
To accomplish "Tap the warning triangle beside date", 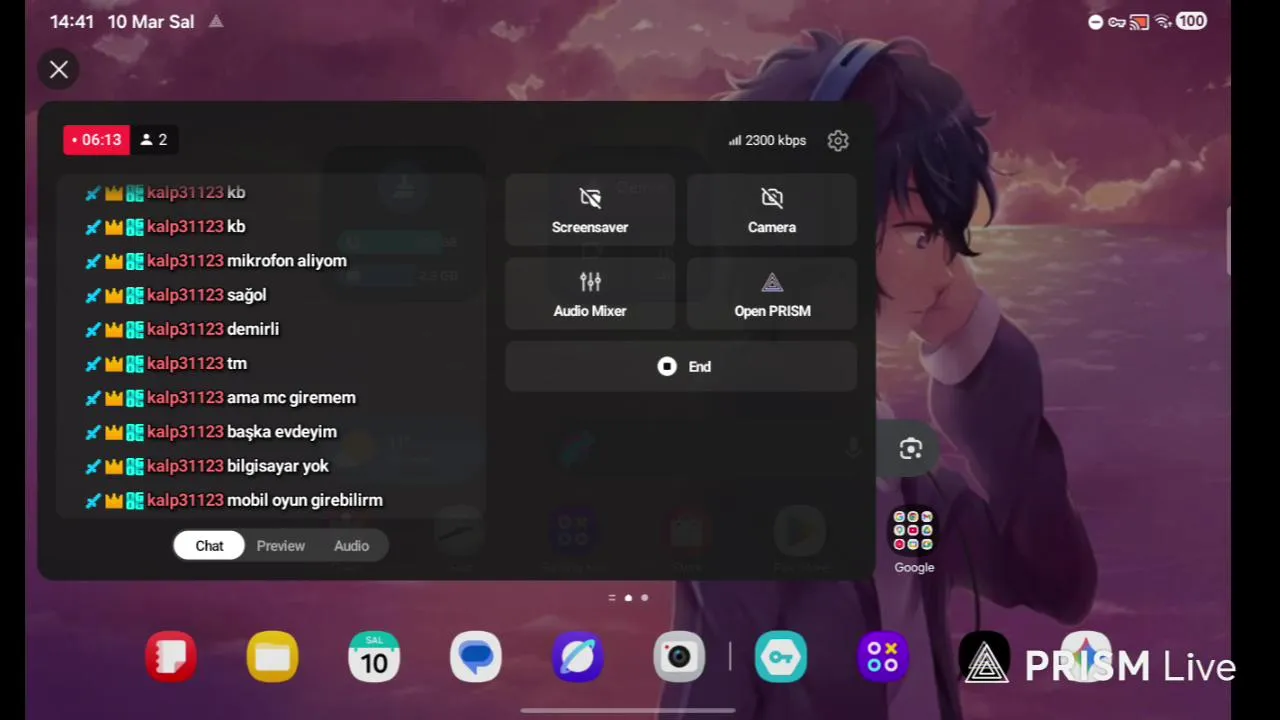I will (217, 21).
